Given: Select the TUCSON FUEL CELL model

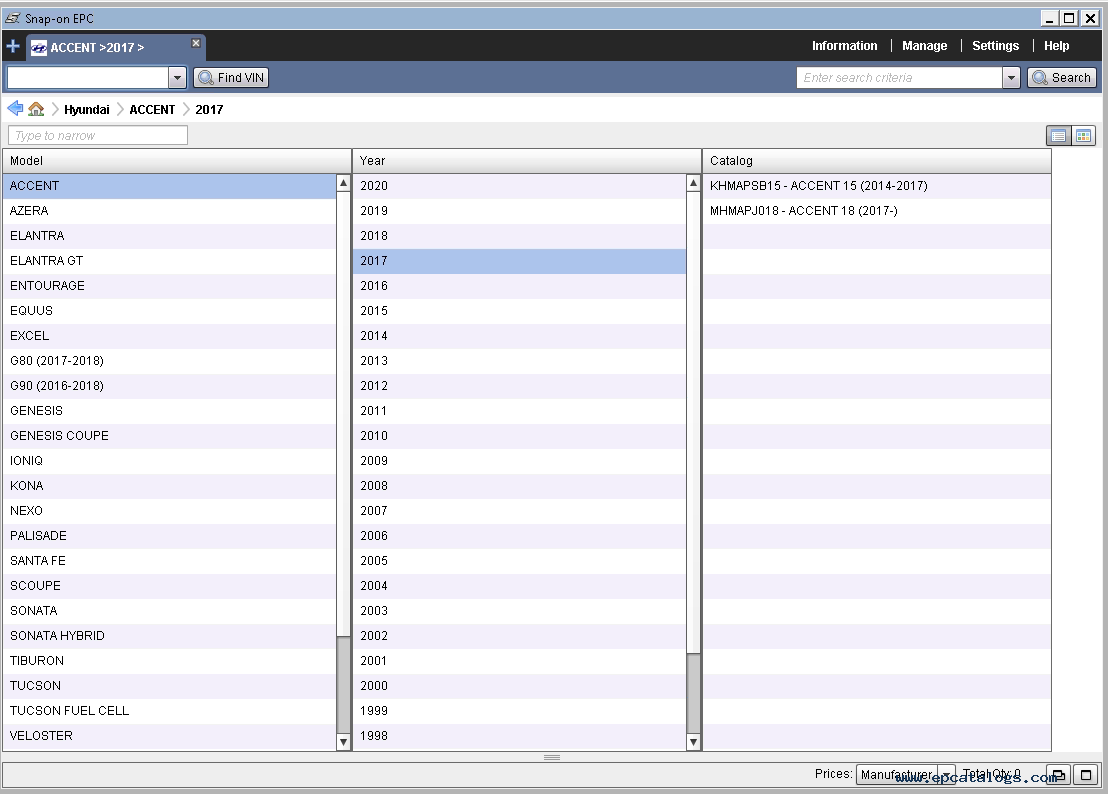Looking at the screenshot, I should (x=170, y=711).
